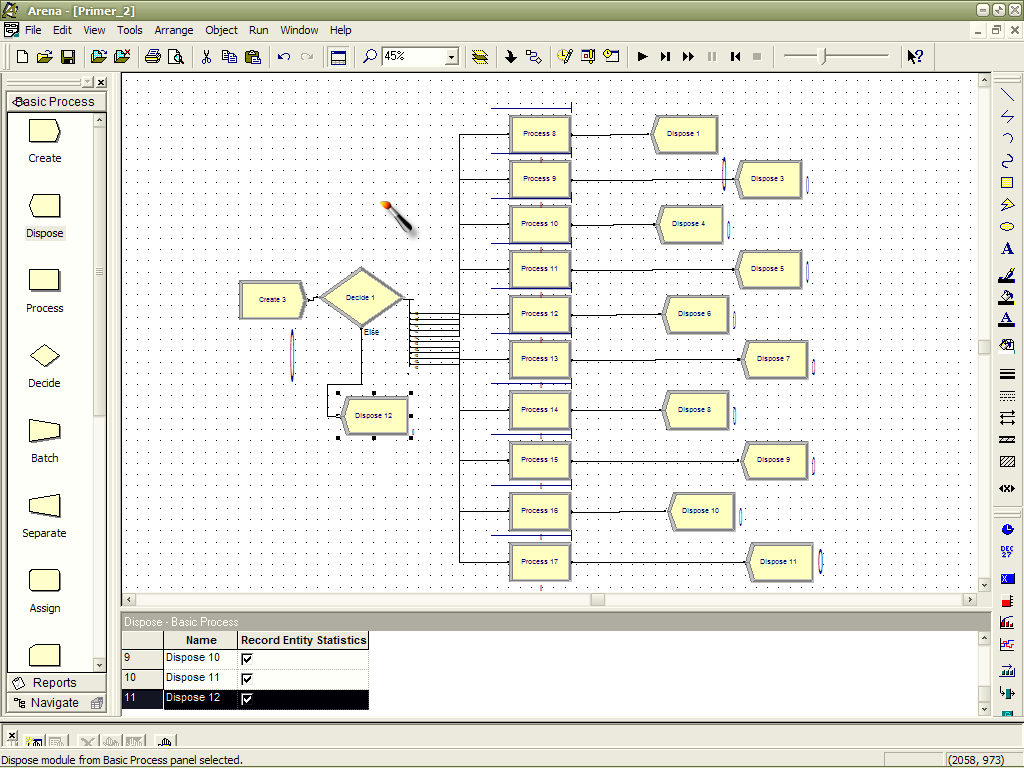
Task: Select the Line color pencil icon
Action: tap(1007, 275)
